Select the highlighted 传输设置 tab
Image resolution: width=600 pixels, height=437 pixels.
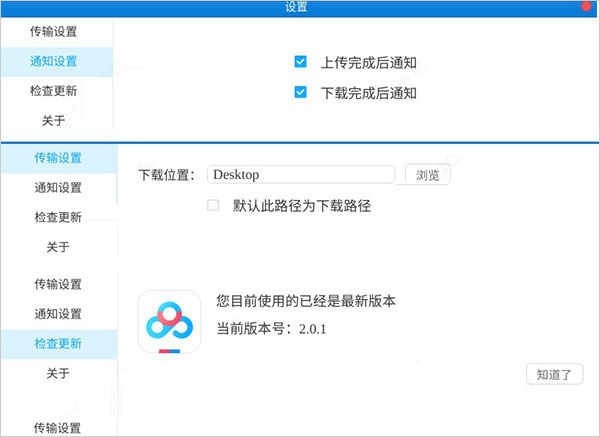coord(59,158)
